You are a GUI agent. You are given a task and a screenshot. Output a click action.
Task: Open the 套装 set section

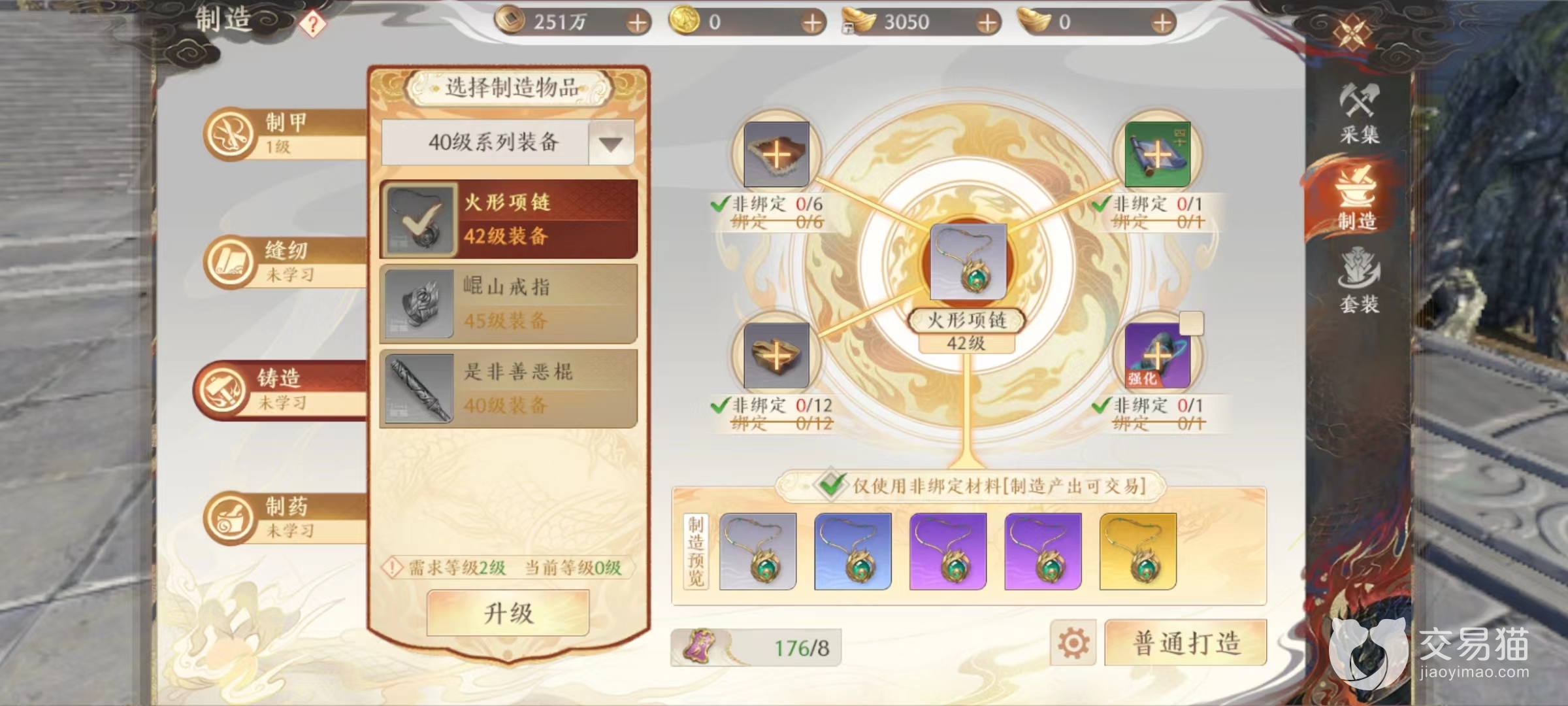coord(1359,281)
